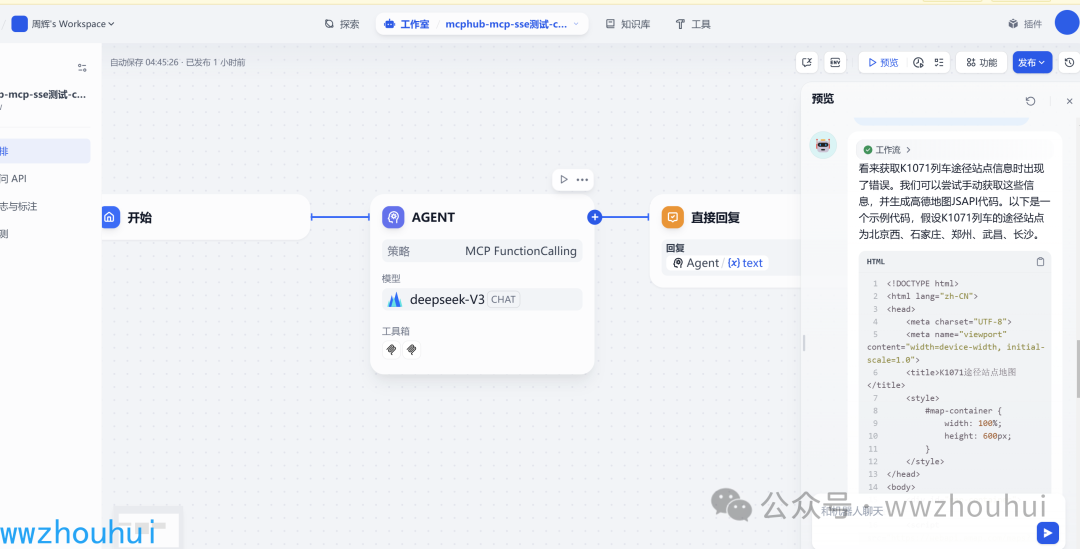
Task: Send the chat message arrow button
Action: tap(1048, 532)
